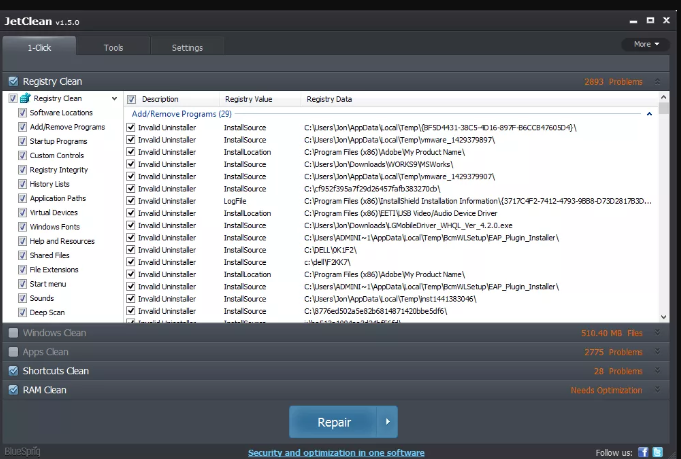Open the Facebook follow icon
The image size is (681, 459).
pyautogui.click(x=643, y=452)
